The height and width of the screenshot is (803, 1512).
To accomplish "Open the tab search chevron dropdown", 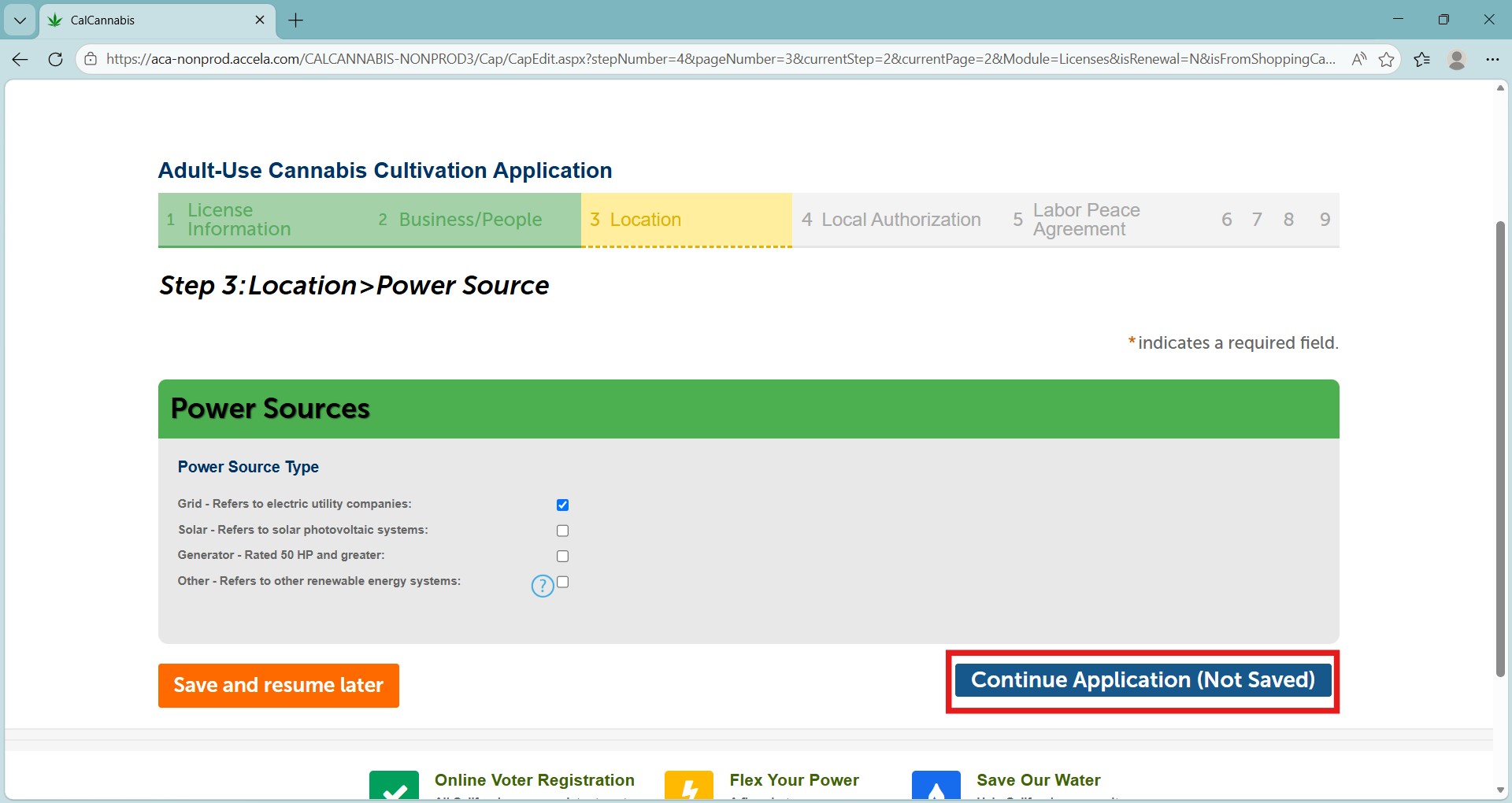I will (x=20, y=20).
